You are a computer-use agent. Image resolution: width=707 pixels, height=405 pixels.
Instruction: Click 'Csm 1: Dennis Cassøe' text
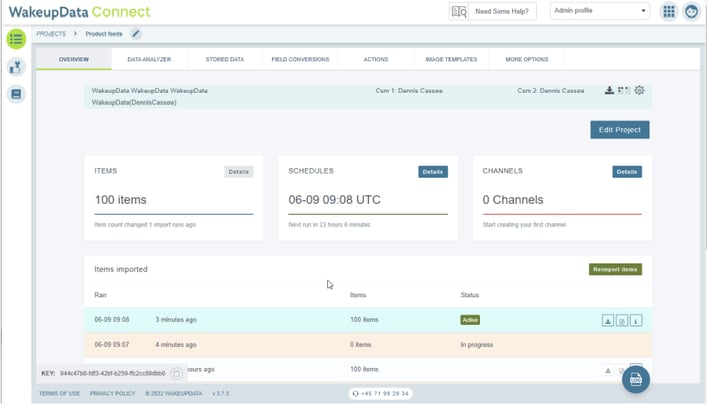pos(409,91)
